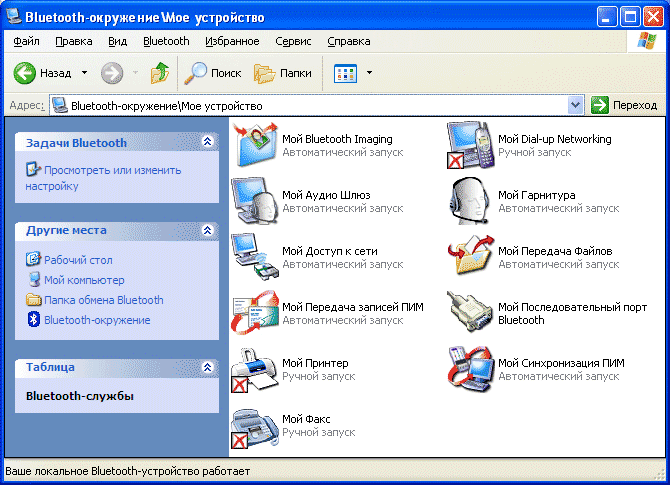This screenshot has height=485, width=670.
Task: Open the Справка menu
Action: pyautogui.click(x=349, y=41)
